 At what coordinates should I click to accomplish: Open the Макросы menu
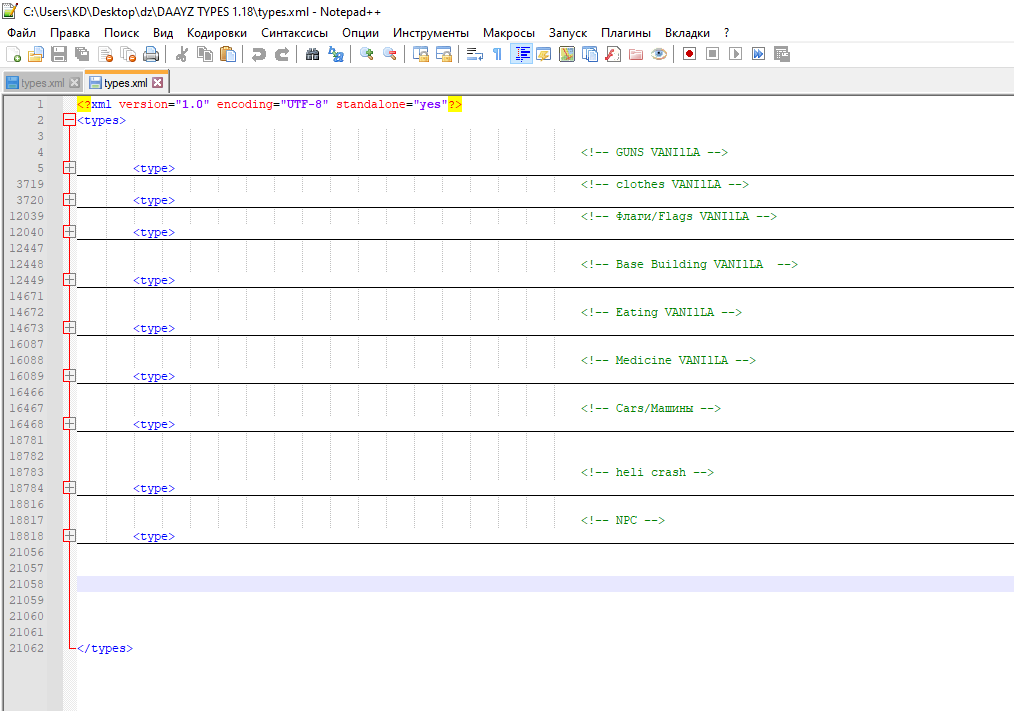pyautogui.click(x=509, y=33)
